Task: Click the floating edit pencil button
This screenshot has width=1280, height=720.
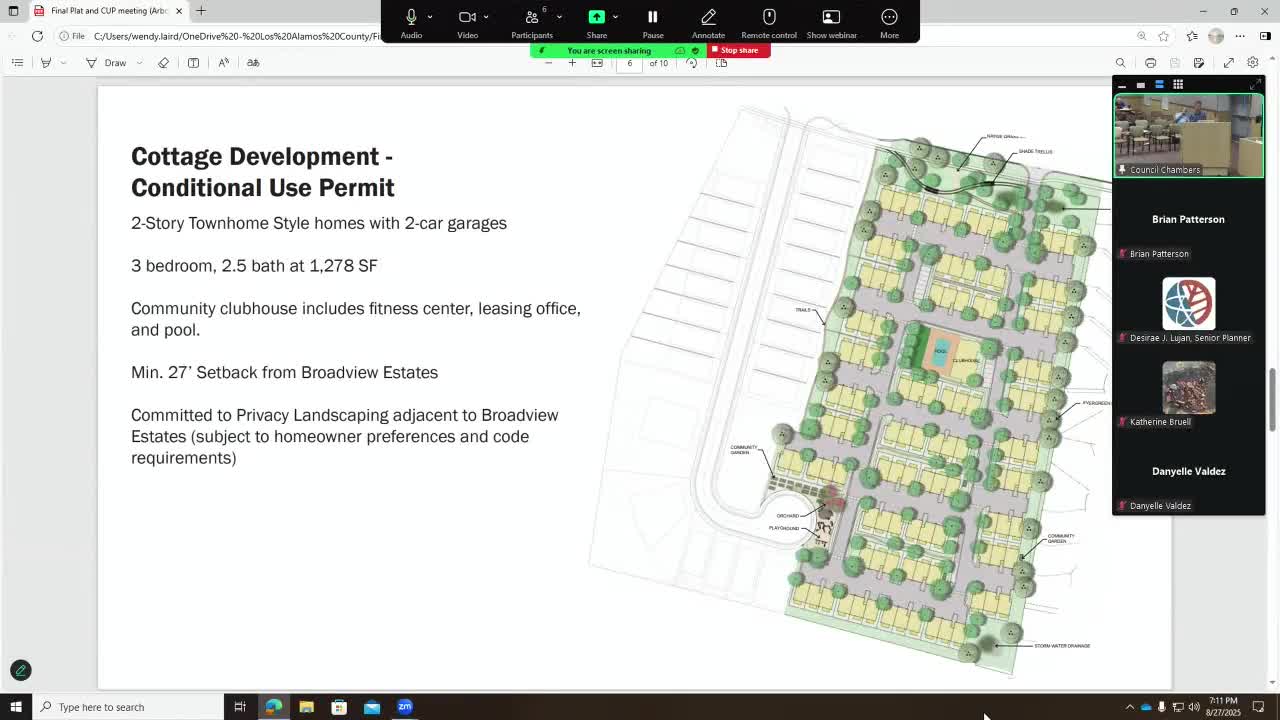Action: click(x=20, y=670)
